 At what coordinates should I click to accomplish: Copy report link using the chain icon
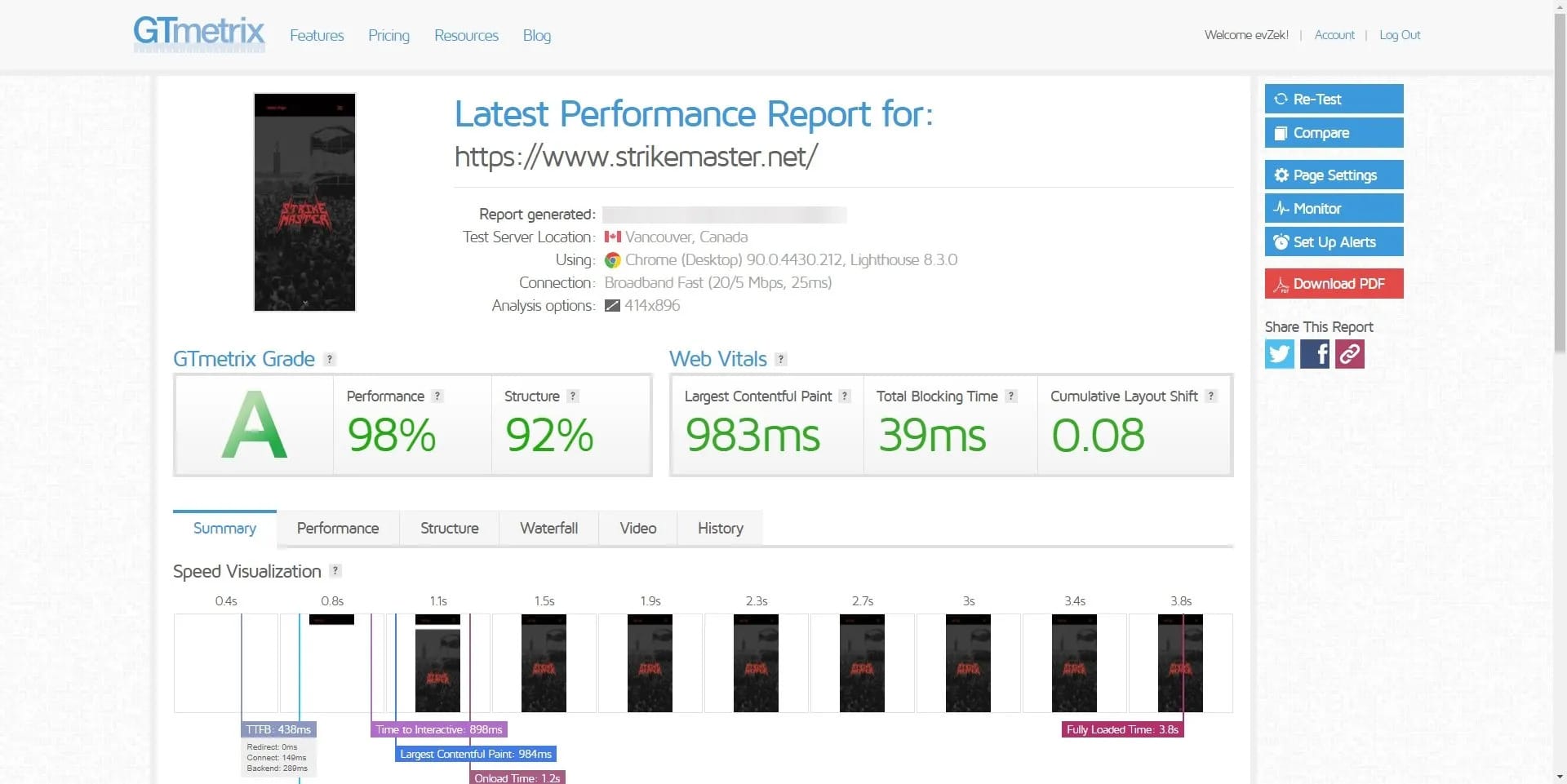click(x=1348, y=353)
